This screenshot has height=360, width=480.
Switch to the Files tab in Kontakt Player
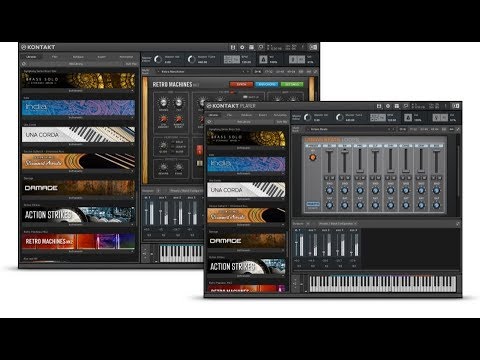(x=230, y=115)
